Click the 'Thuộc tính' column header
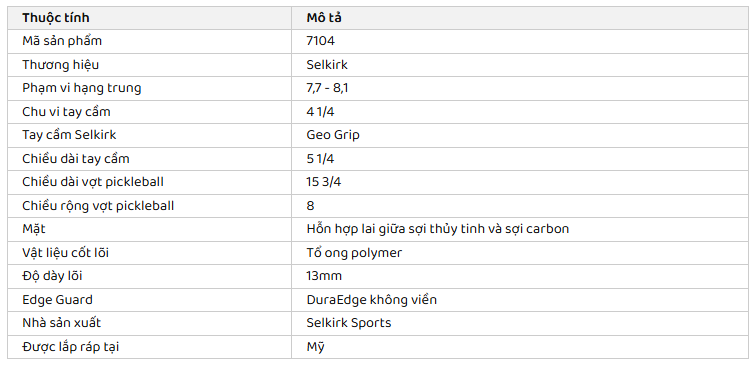Image resolution: width=755 pixels, height=368 pixels. pos(55,18)
